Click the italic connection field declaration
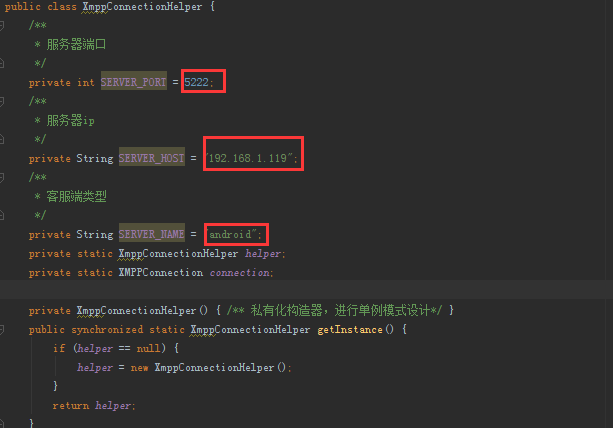The width and height of the screenshot is (613, 428). pyautogui.click(x=239, y=272)
